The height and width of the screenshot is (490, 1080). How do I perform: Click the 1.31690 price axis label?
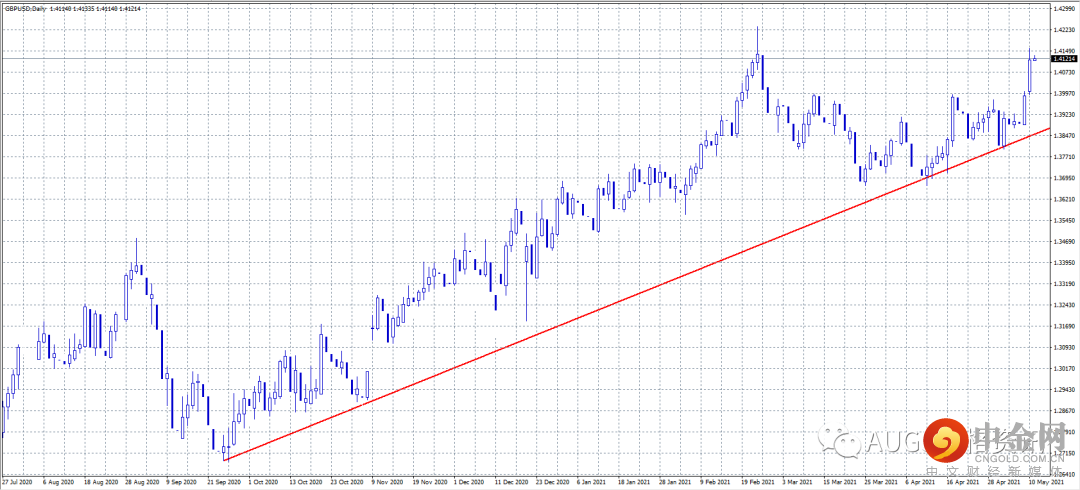click(1065, 326)
